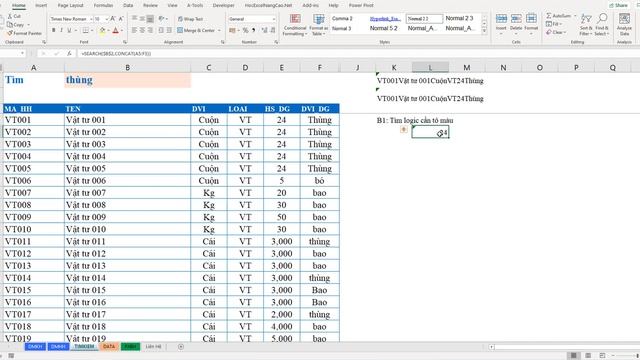Apply the yellow Fill Color swatch
Screen dimensions: 640x360
102,31
